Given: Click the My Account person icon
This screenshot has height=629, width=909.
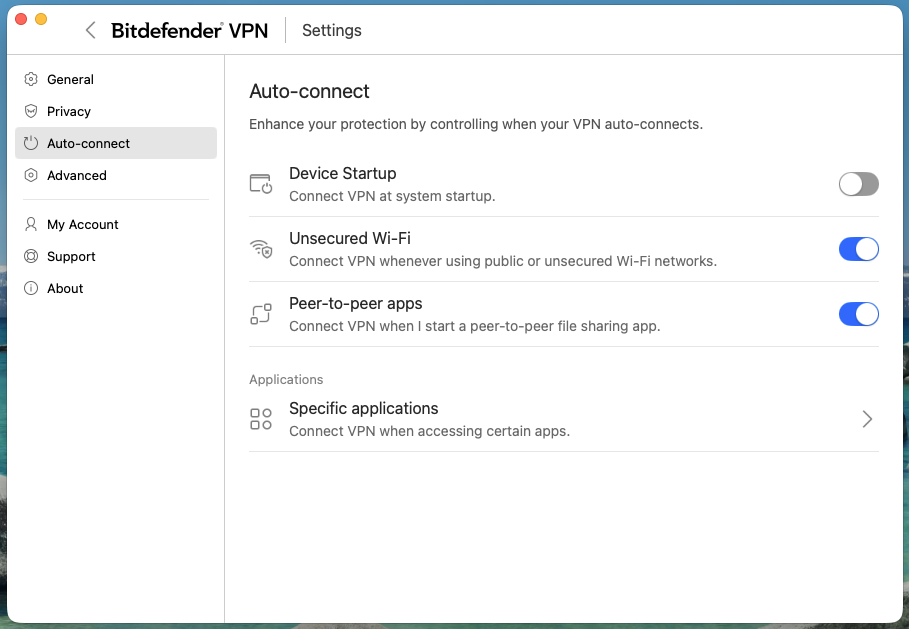Looking at the screenshot, I should [31, 224].
